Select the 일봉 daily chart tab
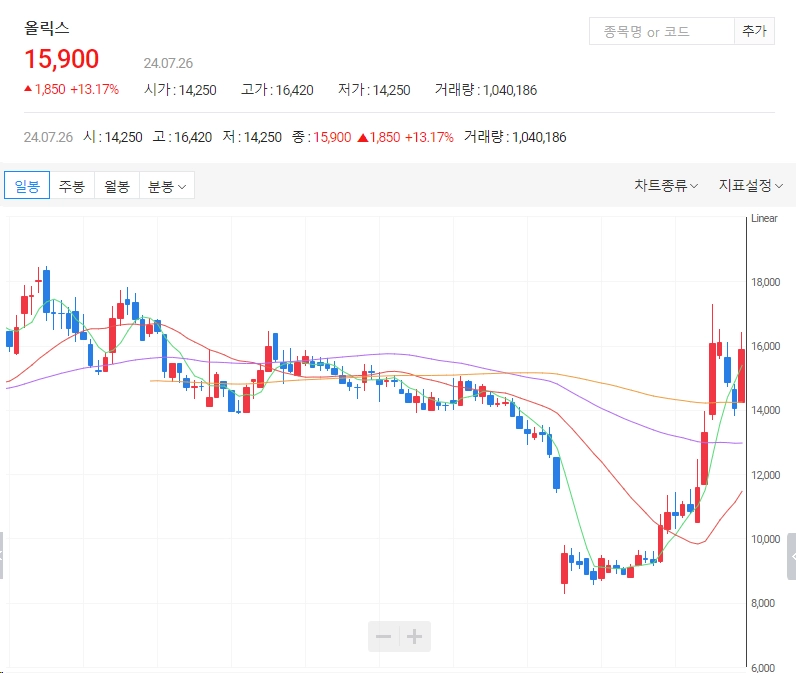This screenshot has height=673, width=796. click(x=27, y=185)
